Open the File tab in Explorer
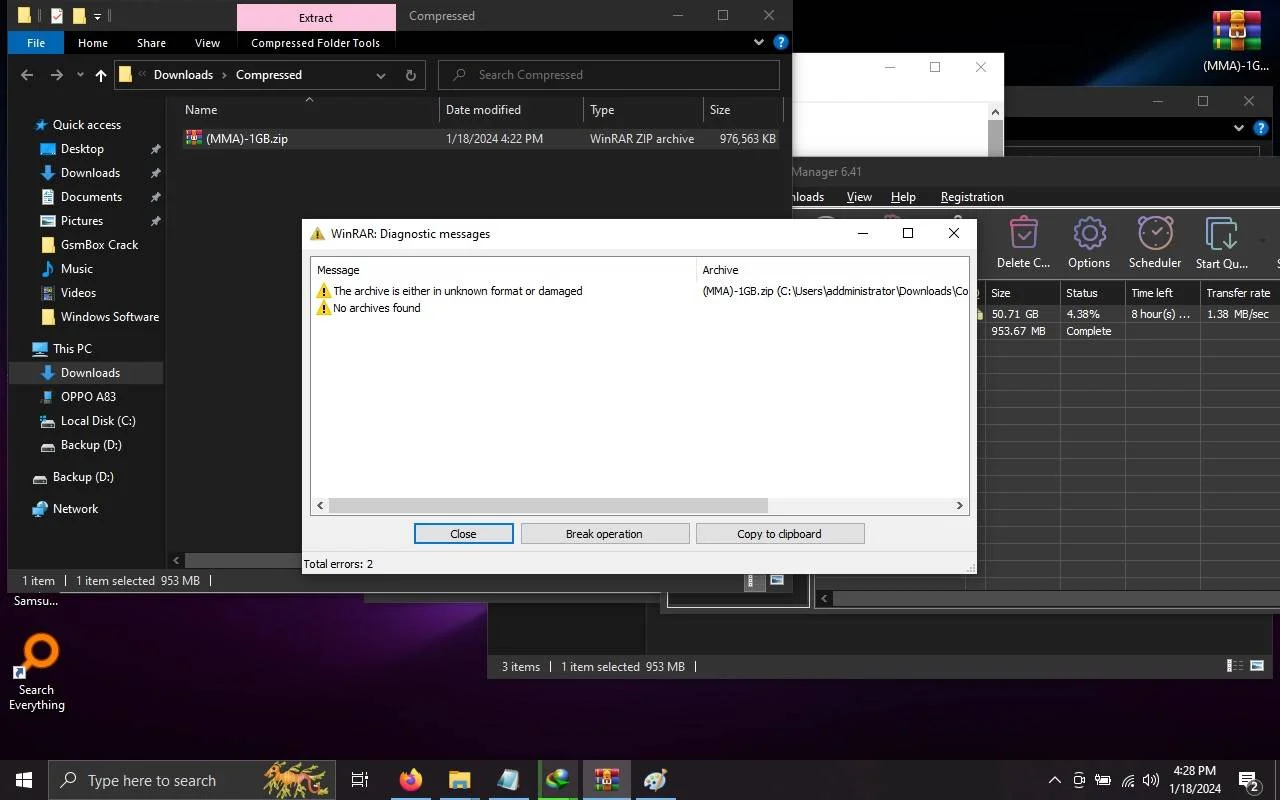The height and width of the screenshot is (800, 1280). pyautogui.click(x=36, y=43)
